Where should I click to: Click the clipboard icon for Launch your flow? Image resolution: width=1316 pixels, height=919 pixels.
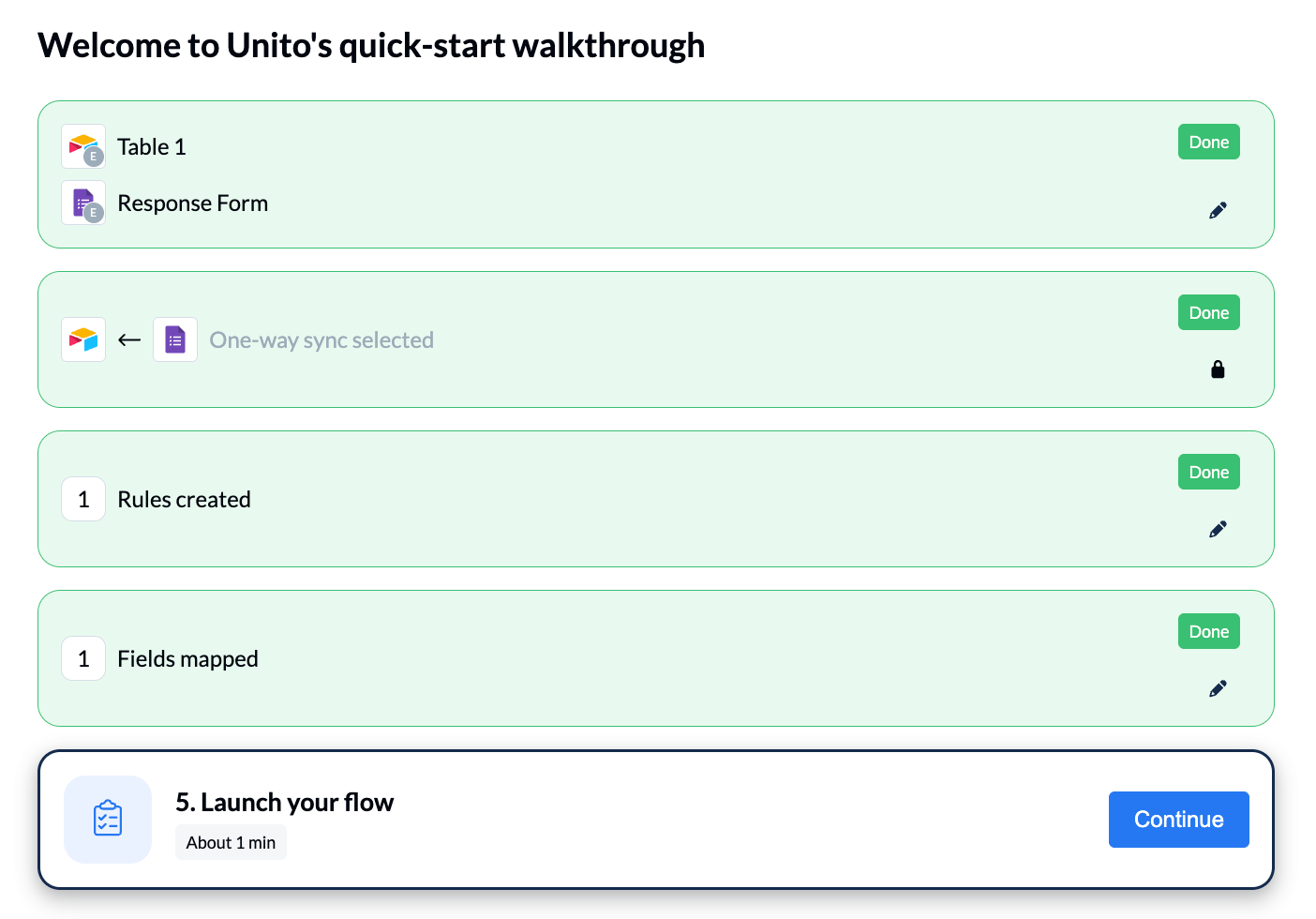[107, 819]
